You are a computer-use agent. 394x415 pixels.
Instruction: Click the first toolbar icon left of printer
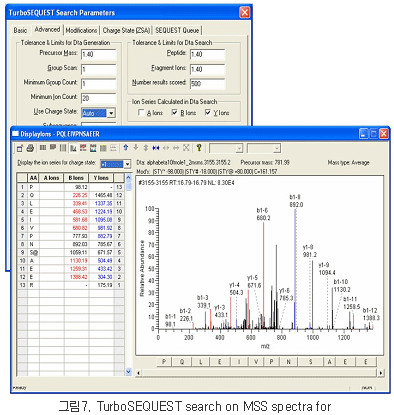point(20,148)
